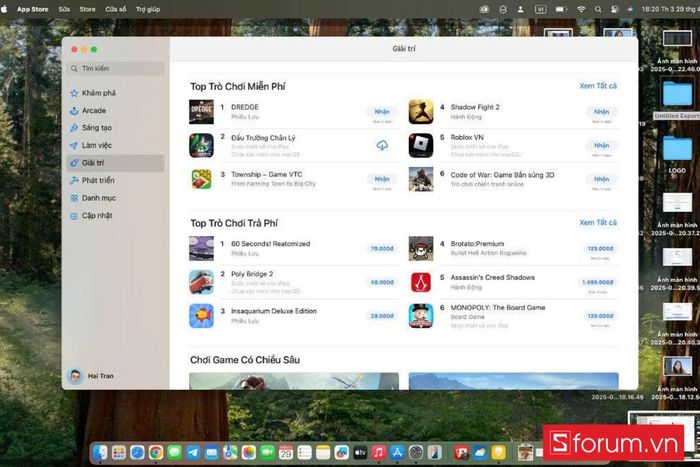Open the Apple menu
The height and width of the screenshot is (467, 700).
[4, 9]
